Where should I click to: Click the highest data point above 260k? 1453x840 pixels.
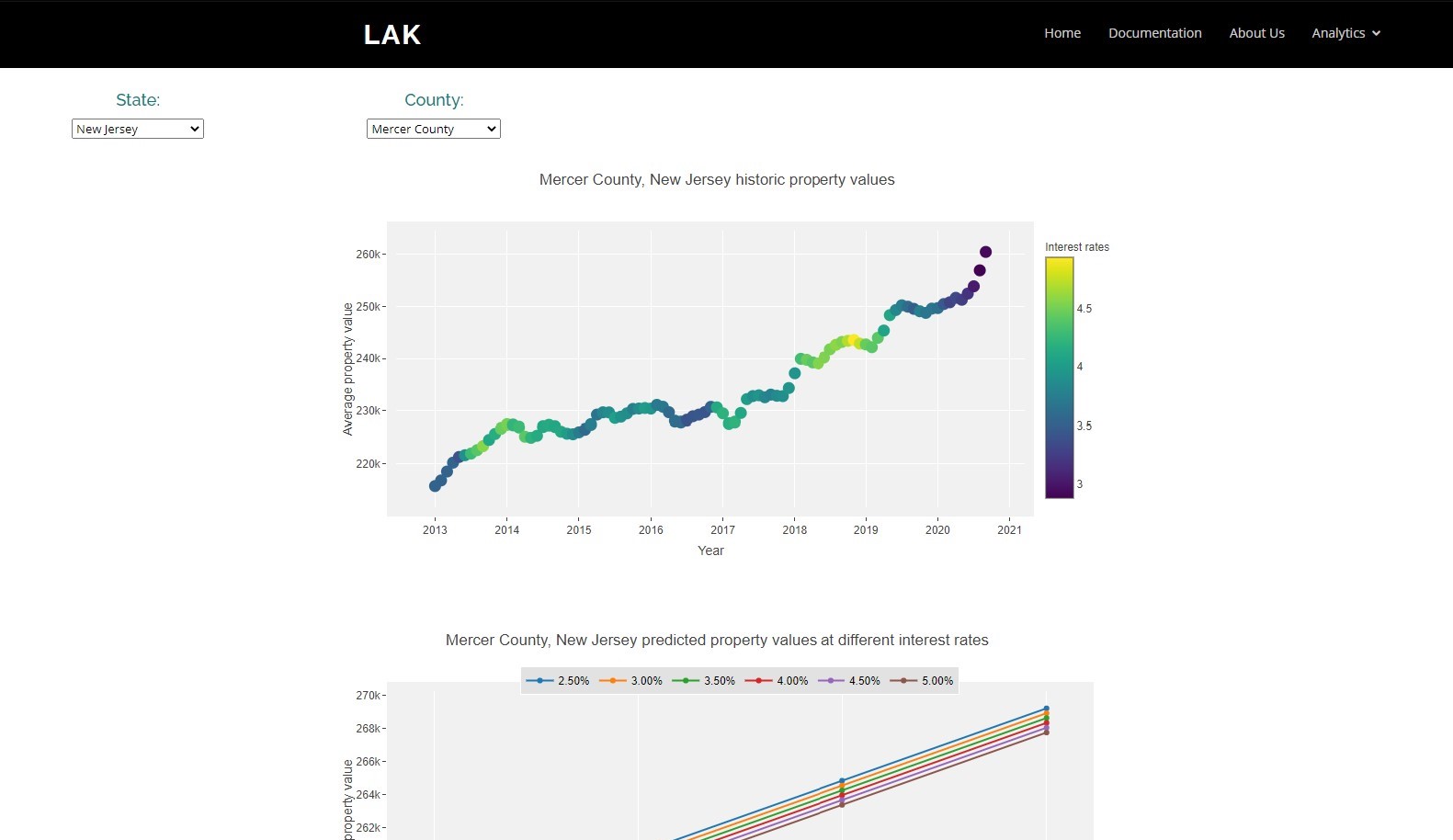click(985, 252)
